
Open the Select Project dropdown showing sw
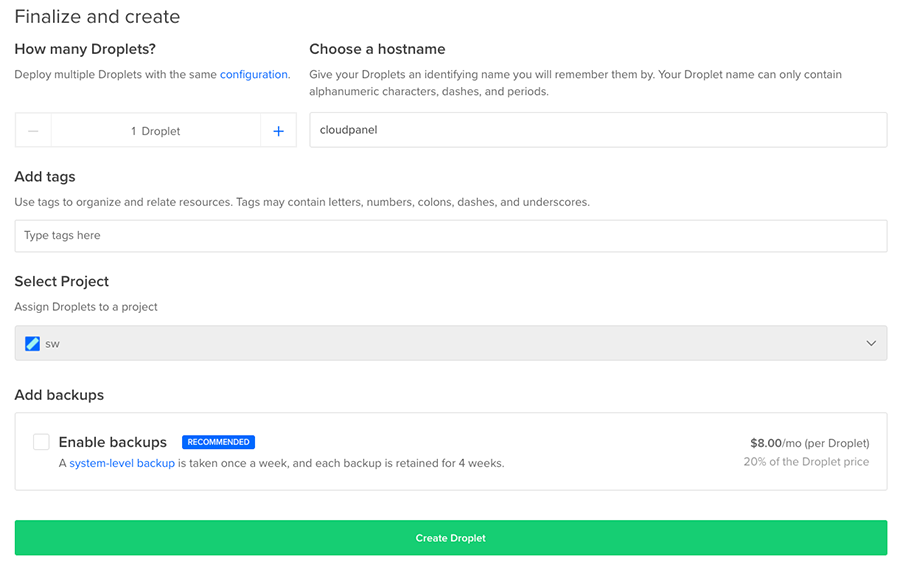(451, 343)
